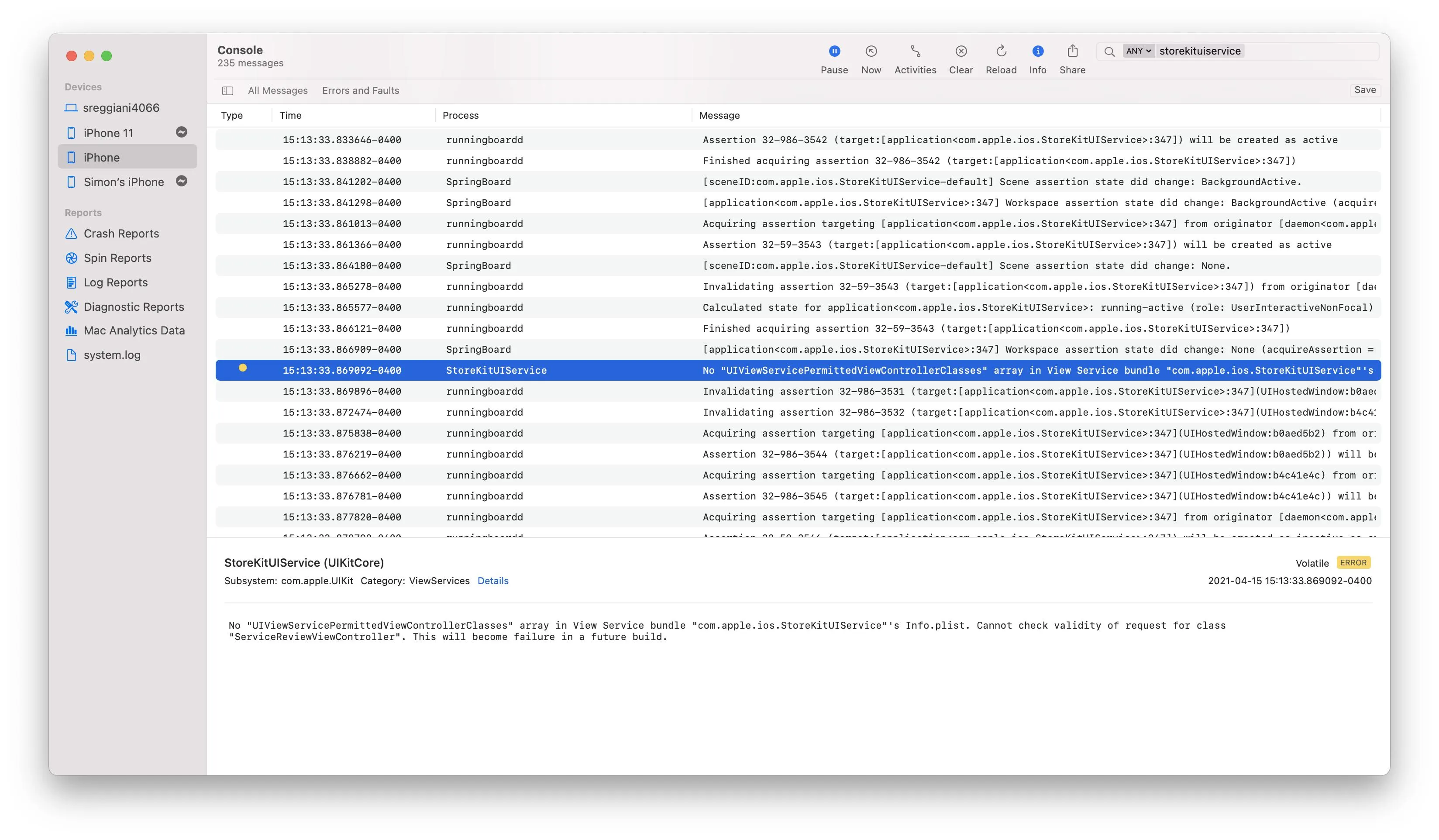Reload the console log
The height and width of the screenshot is (840, 1439).
(1001, 52)
